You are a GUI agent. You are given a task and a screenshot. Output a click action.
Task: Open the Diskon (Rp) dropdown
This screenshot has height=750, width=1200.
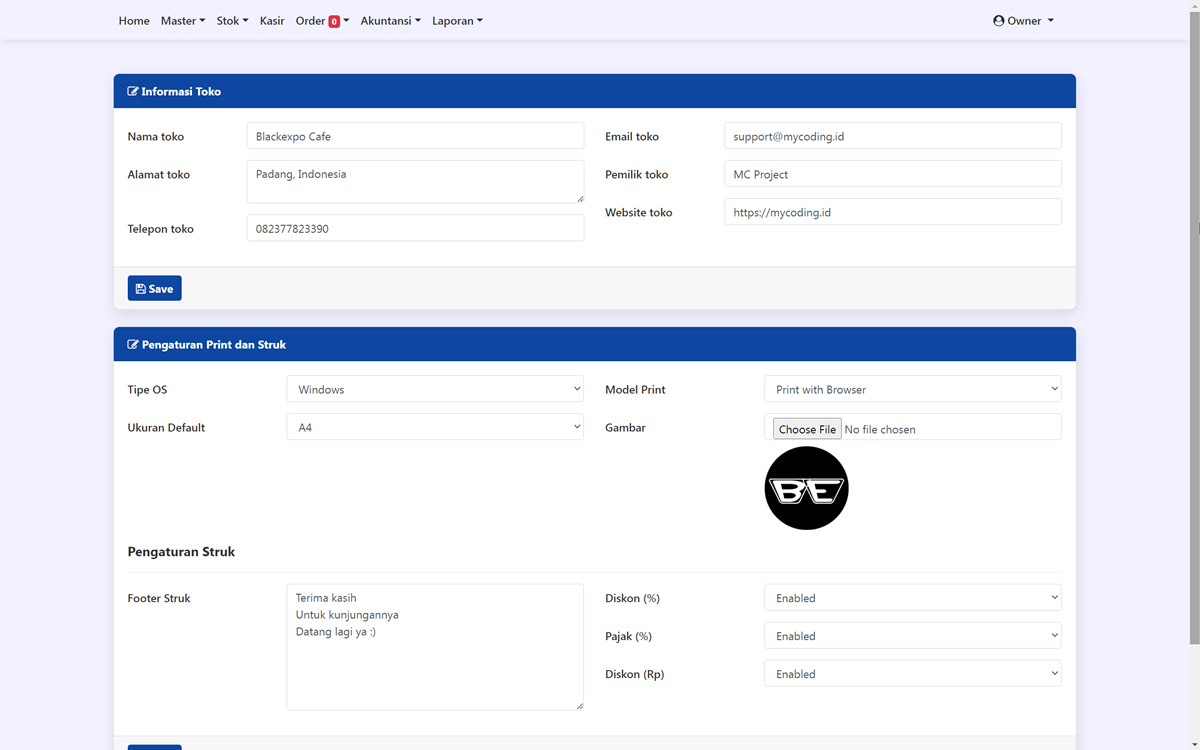(x=912, y=673)
